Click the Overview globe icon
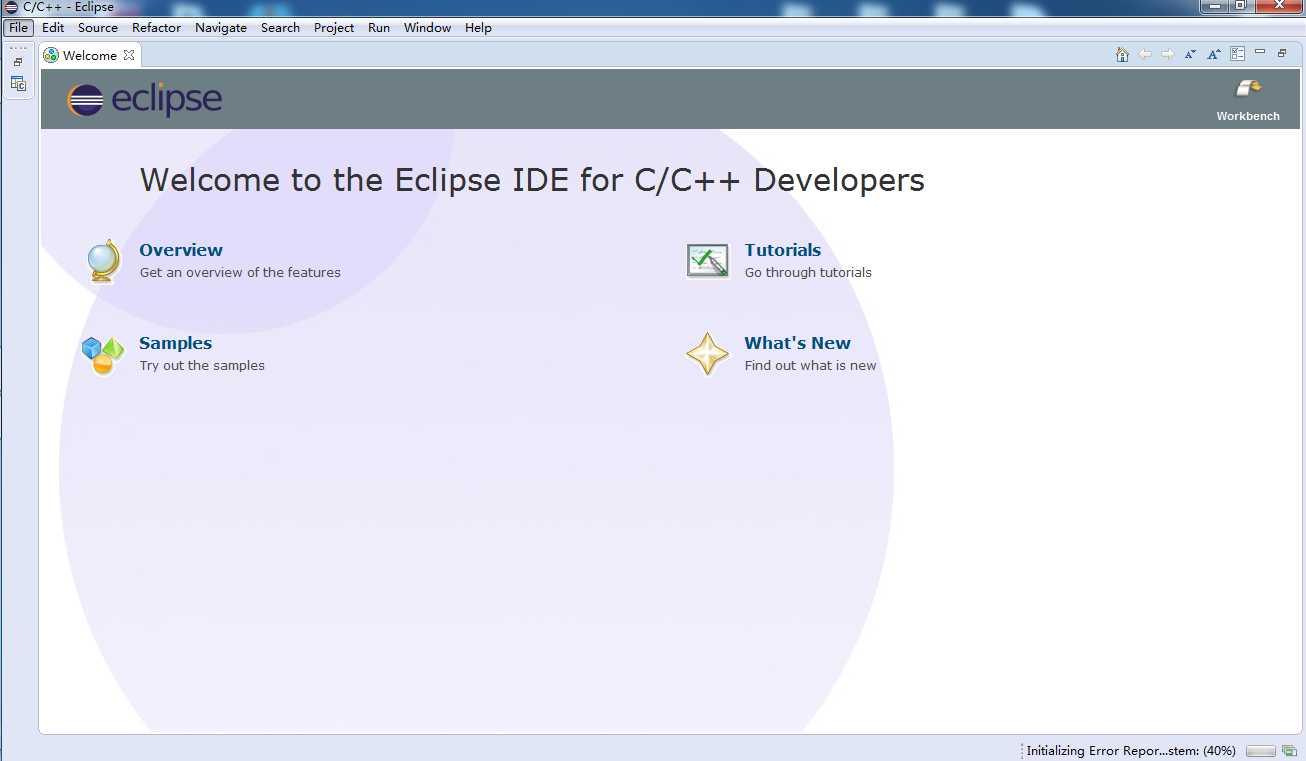The image size is (1306, 761). [x=103, y=261]
